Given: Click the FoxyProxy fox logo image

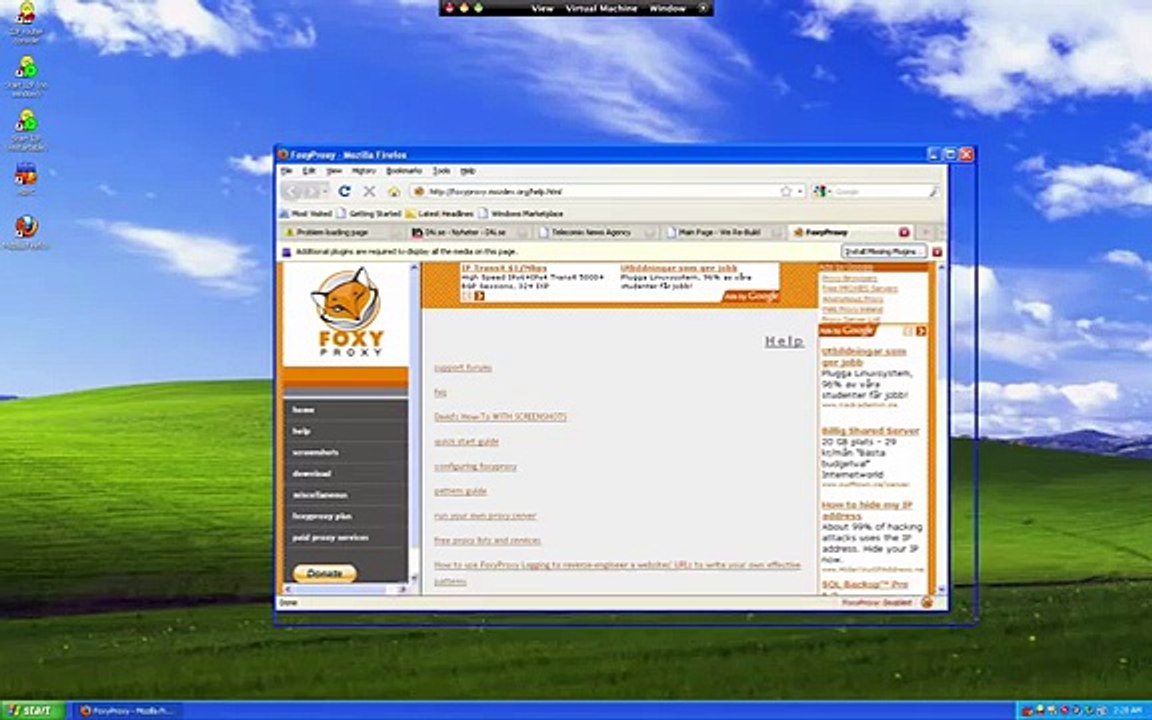Looking at the screenshot, I should coord(346,313).
